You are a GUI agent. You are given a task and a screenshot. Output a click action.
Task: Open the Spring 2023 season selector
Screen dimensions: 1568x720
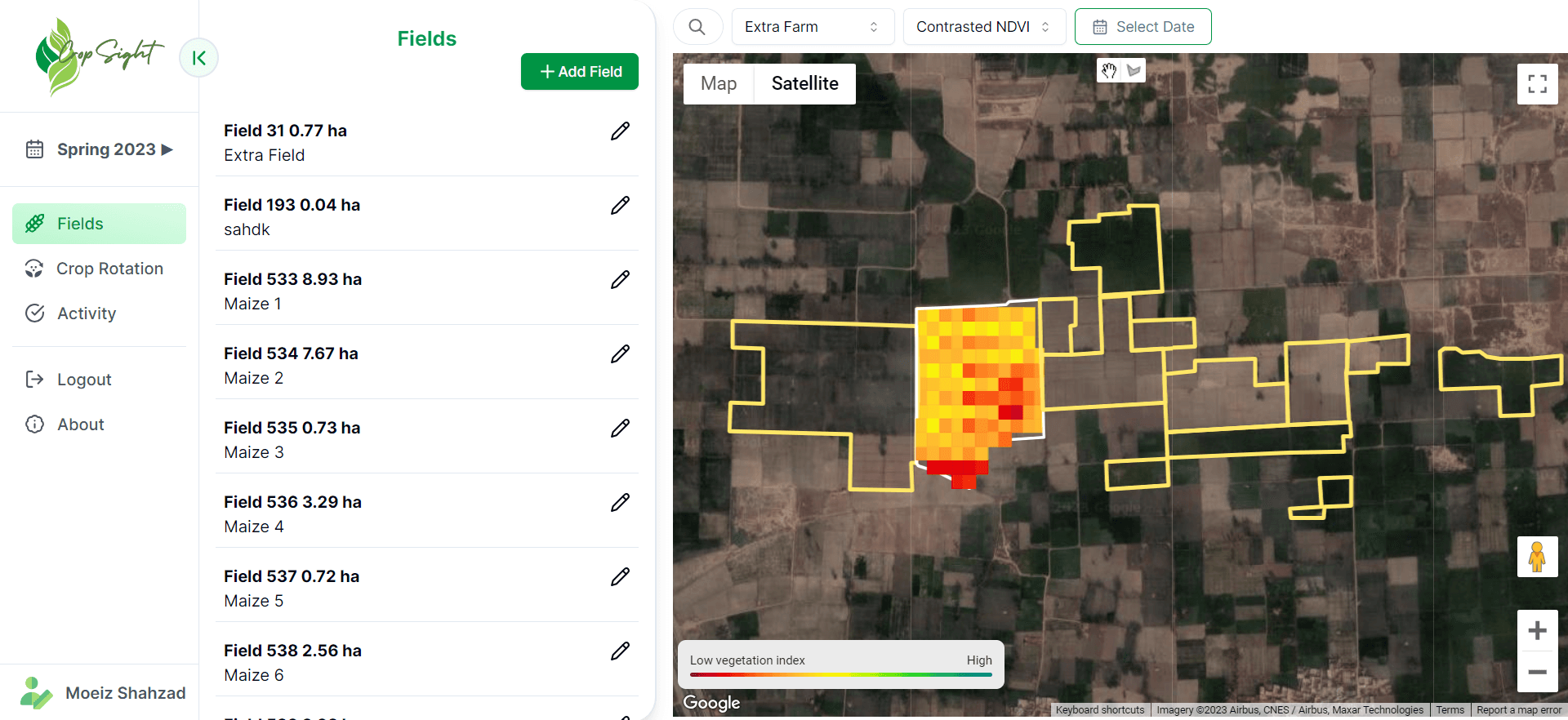click(x=100, y=149)
